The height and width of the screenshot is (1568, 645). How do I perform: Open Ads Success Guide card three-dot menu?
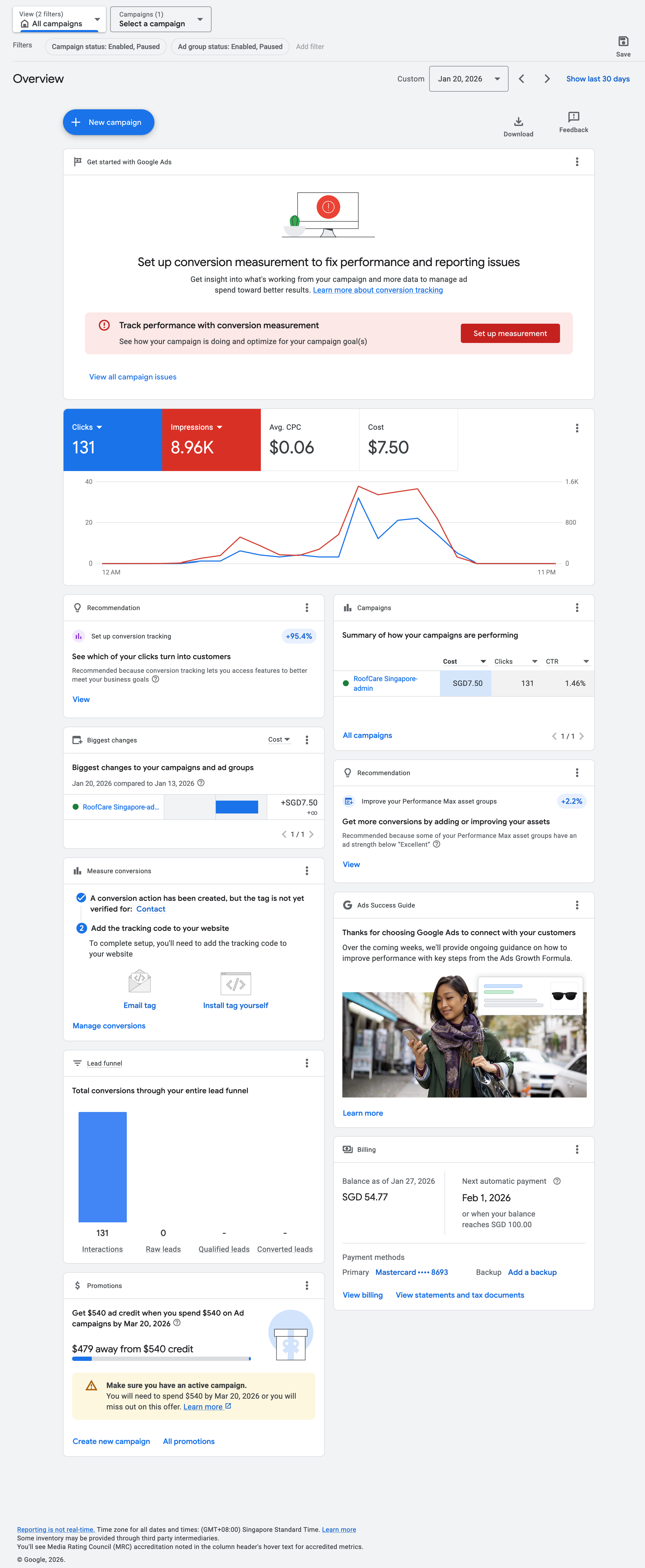tap(577, 905)
